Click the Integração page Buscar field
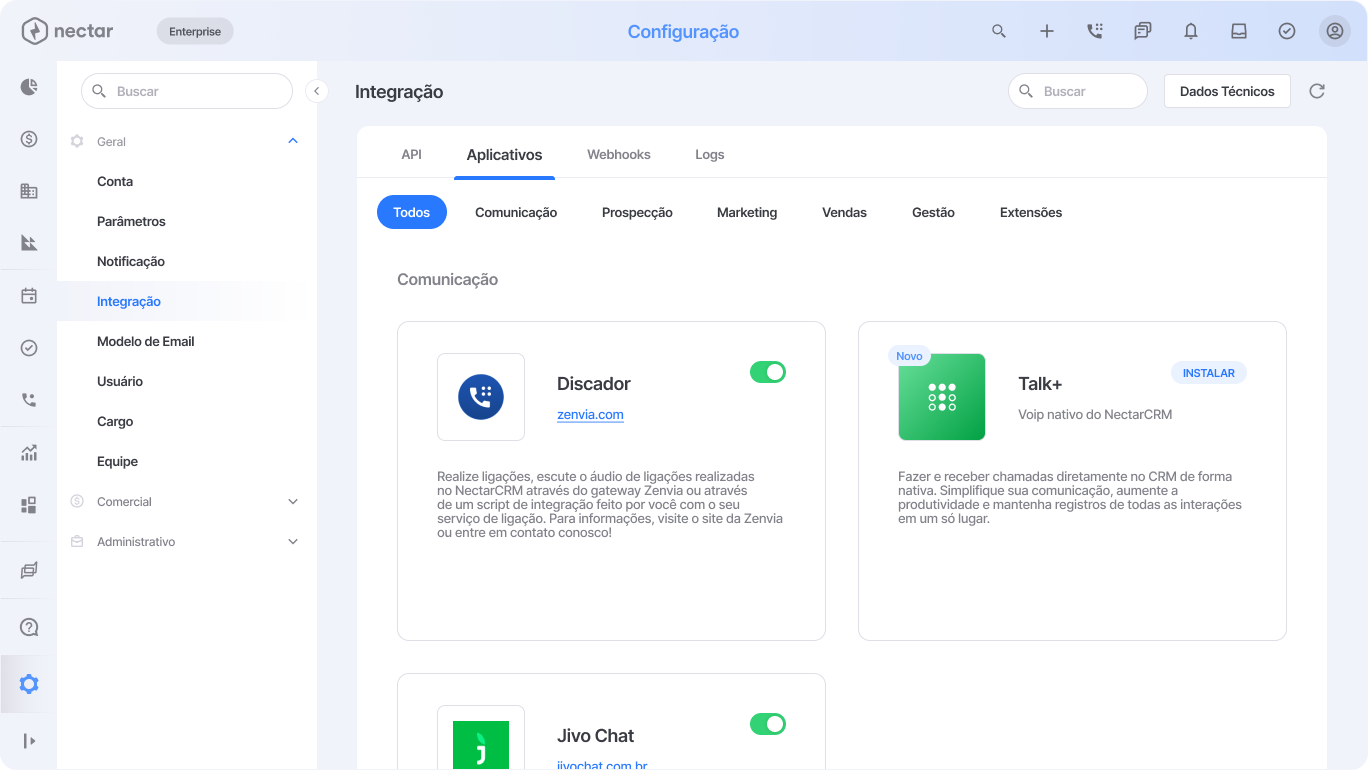 1078,91
